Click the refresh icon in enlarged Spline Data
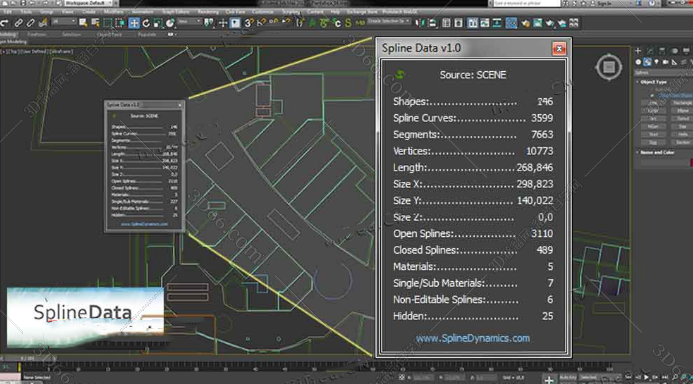The height and width of the screenshot is (384, 693). click(400, 74)
